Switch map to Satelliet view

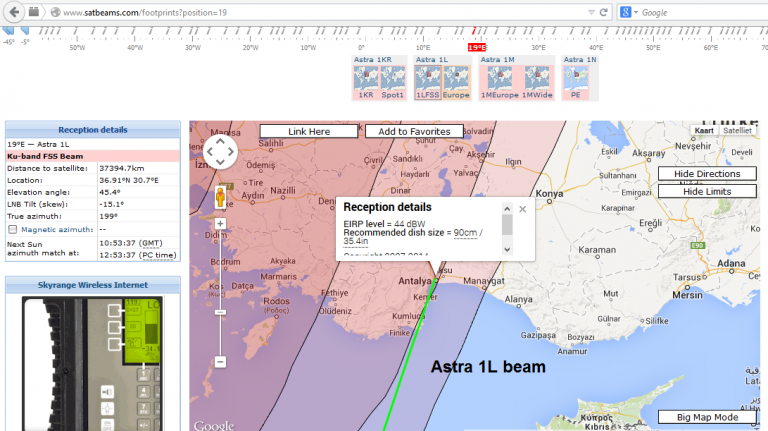pos(737,130)
